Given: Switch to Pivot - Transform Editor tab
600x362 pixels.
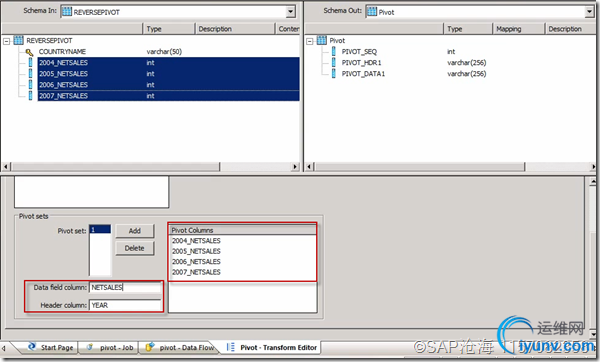Looking at the screenshot, I should pyautogui.click(x=272, y=347).
